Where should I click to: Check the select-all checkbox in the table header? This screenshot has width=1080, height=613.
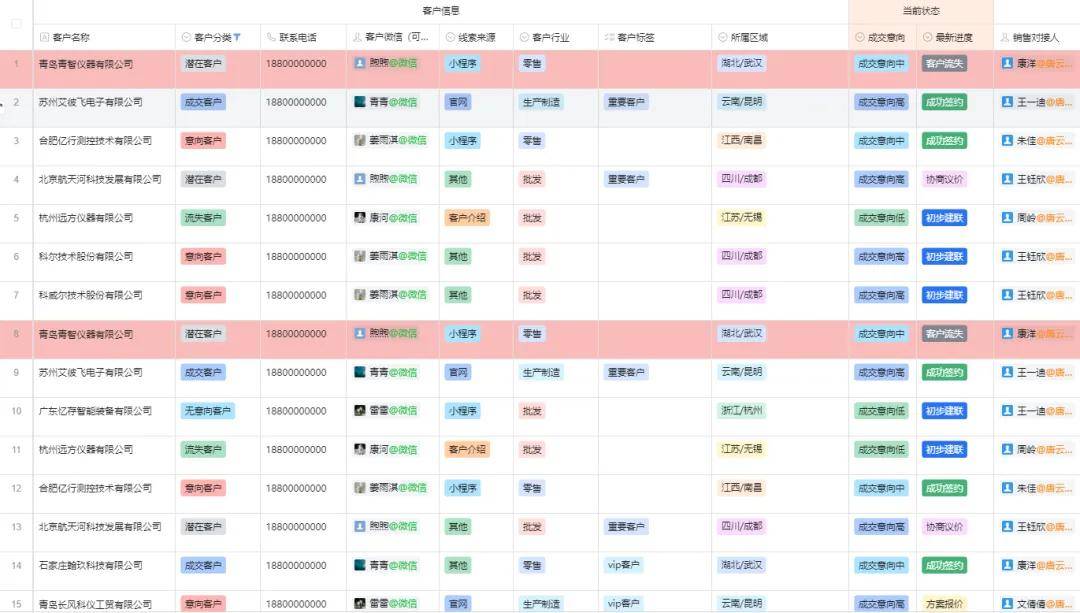tap(16, 24)
